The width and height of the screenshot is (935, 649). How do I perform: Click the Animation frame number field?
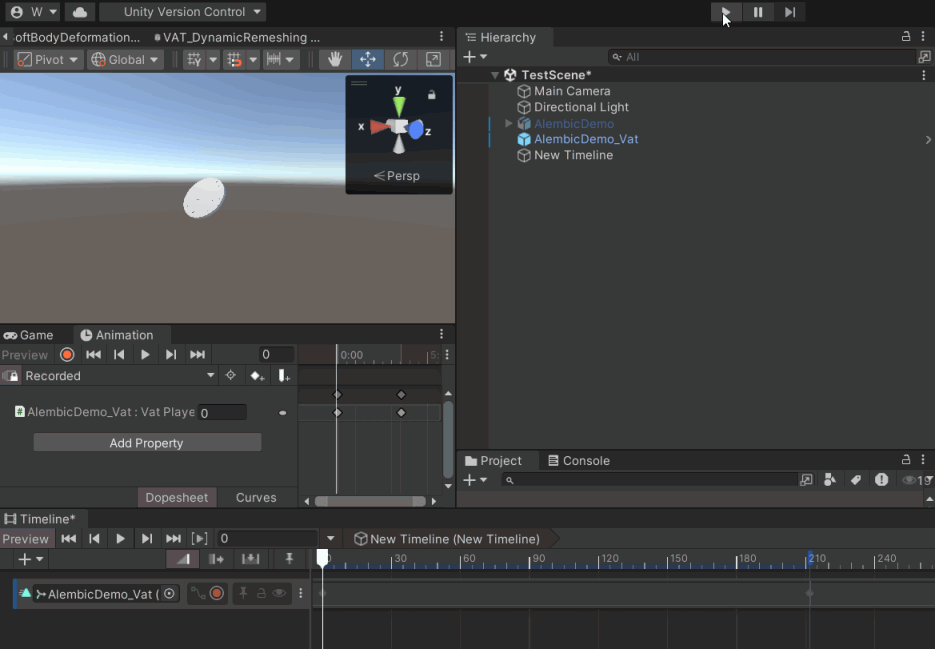(277, 355)
